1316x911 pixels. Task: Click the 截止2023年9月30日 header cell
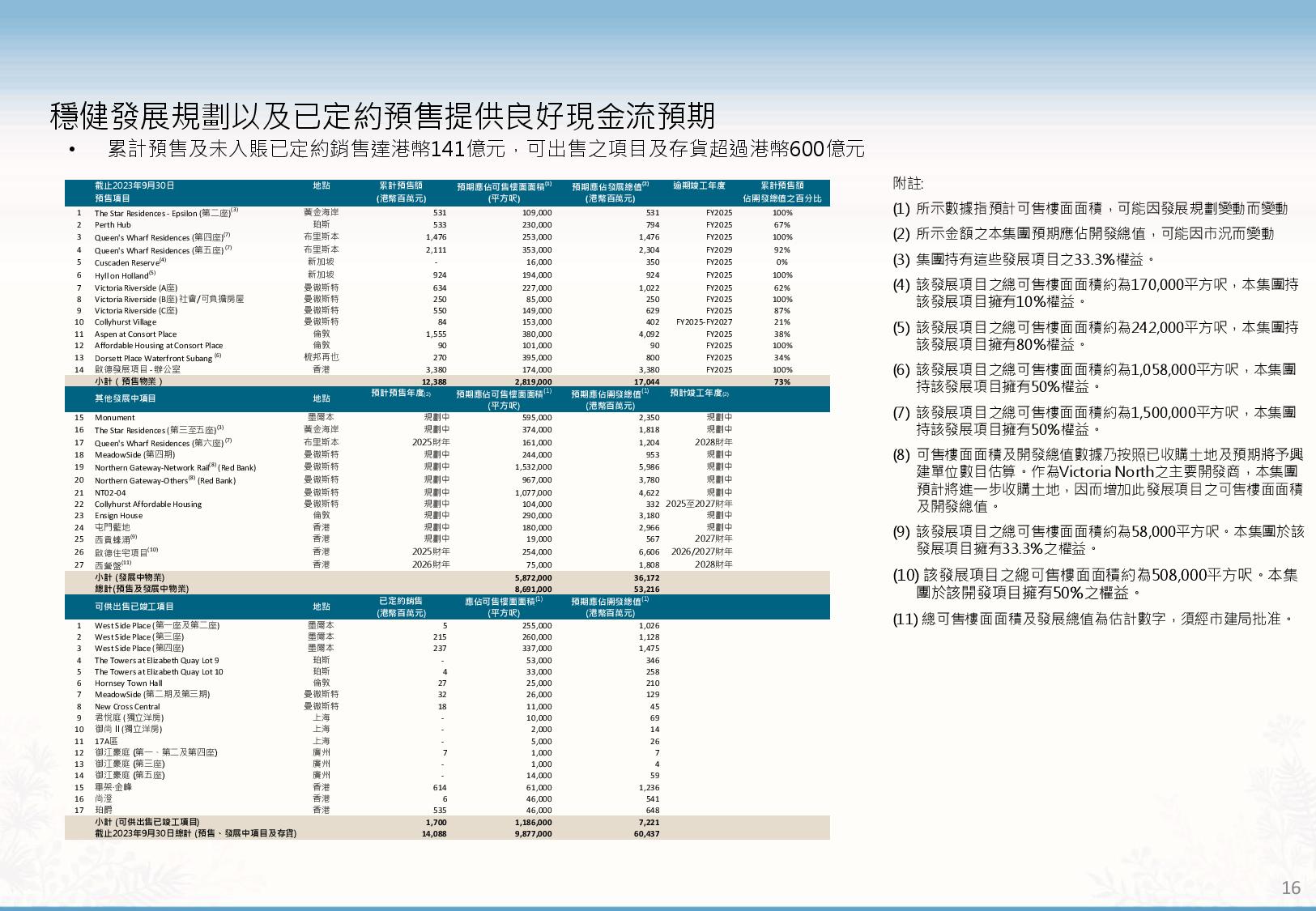point(134,186)
